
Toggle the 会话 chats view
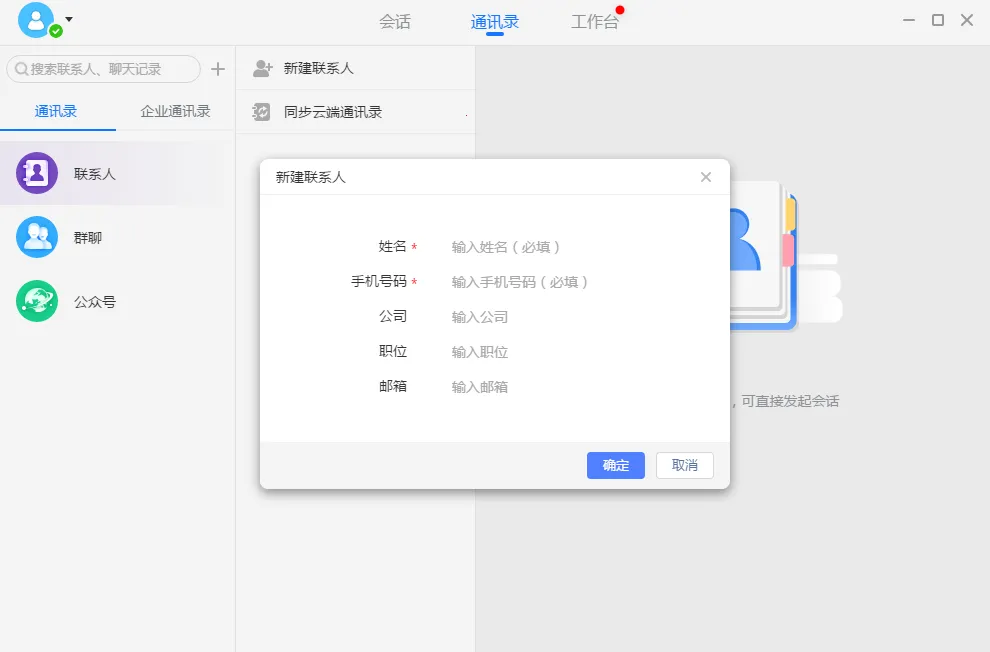click(x=394, y=20)
